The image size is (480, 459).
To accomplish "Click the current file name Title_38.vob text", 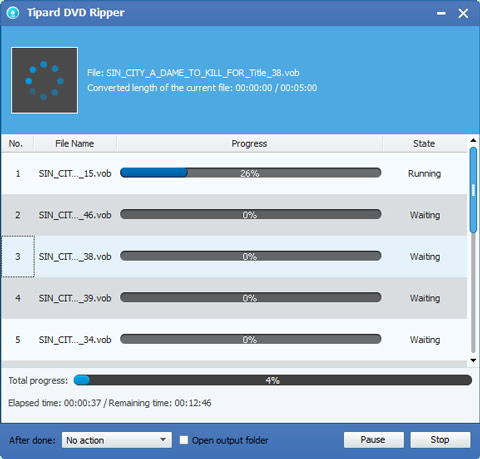I will coord(193,73).
